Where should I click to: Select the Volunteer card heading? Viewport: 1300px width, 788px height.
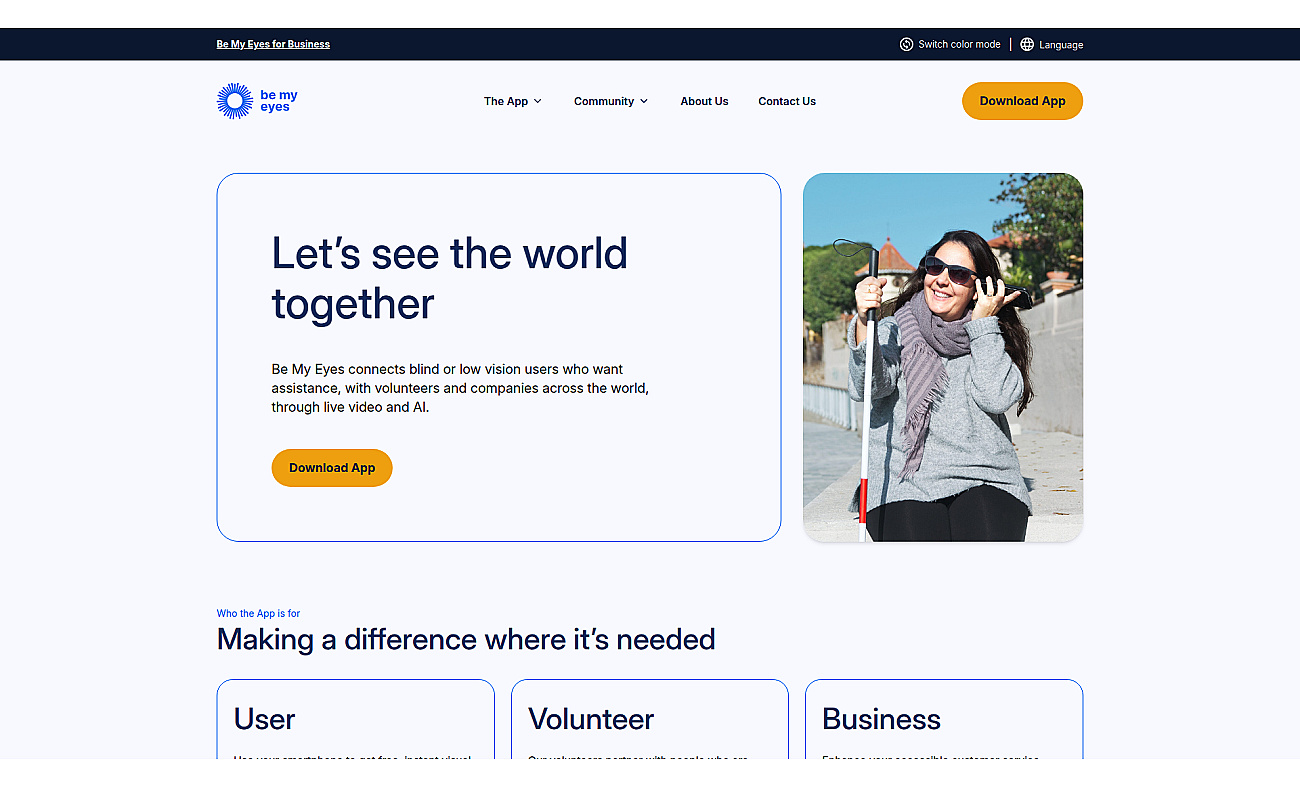tap(591, 719)
